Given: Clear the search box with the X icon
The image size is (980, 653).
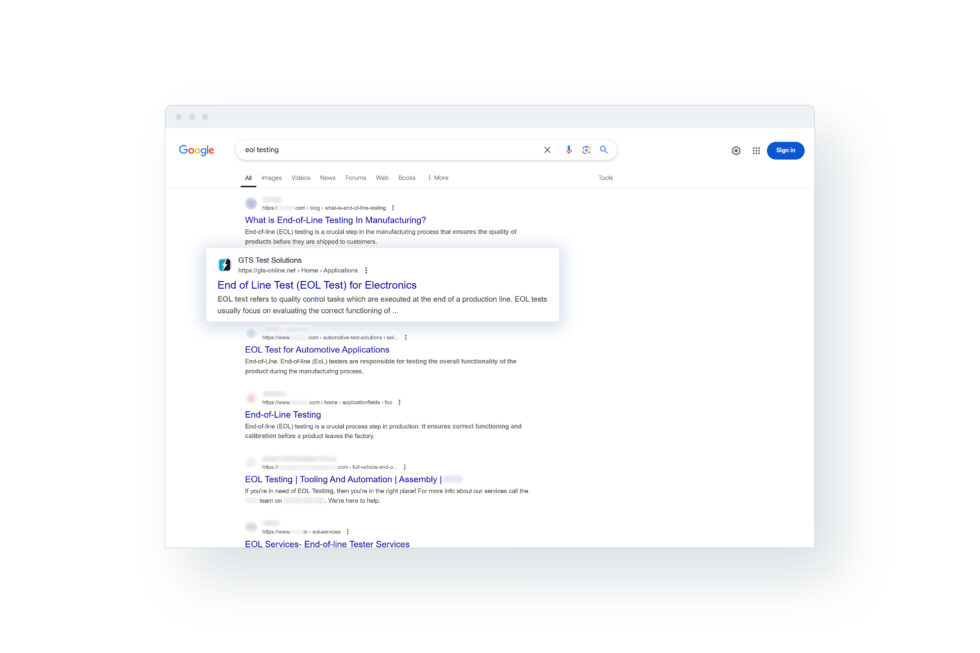Looking at the screenshot, I should coord(547,150).
